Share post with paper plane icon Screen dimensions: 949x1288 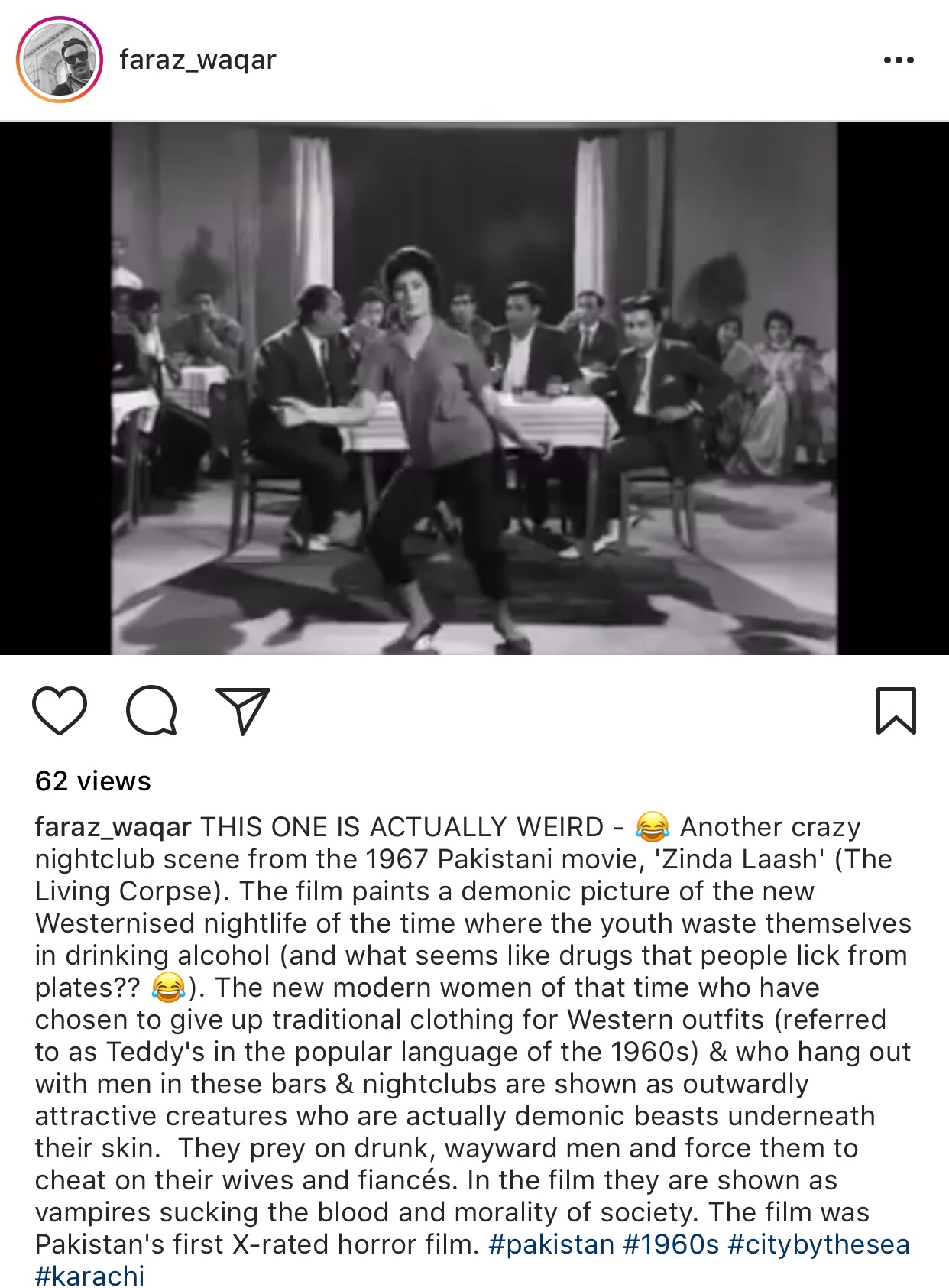tap(243, 711)
